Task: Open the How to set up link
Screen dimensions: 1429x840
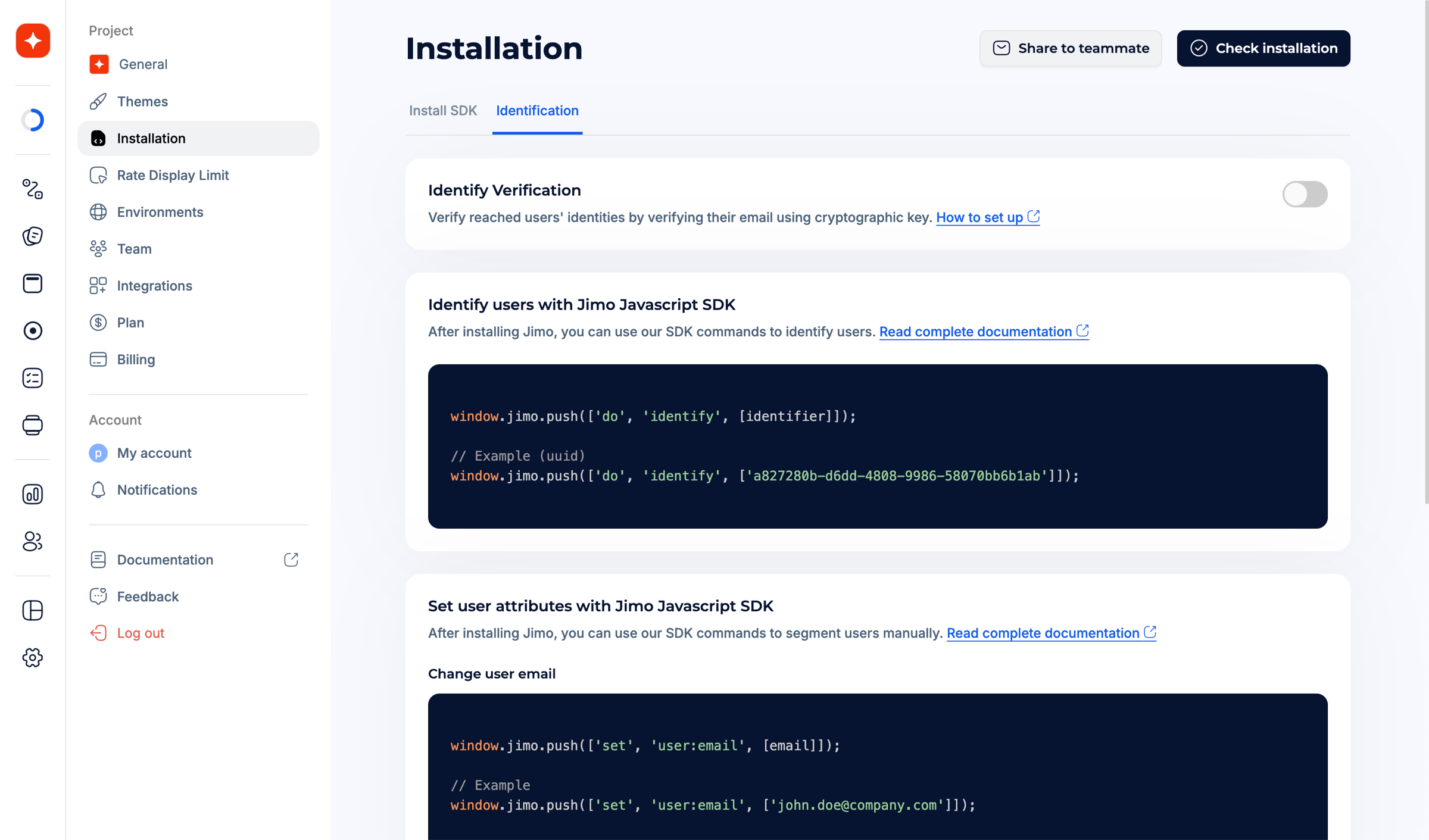Action: (988, 217)
